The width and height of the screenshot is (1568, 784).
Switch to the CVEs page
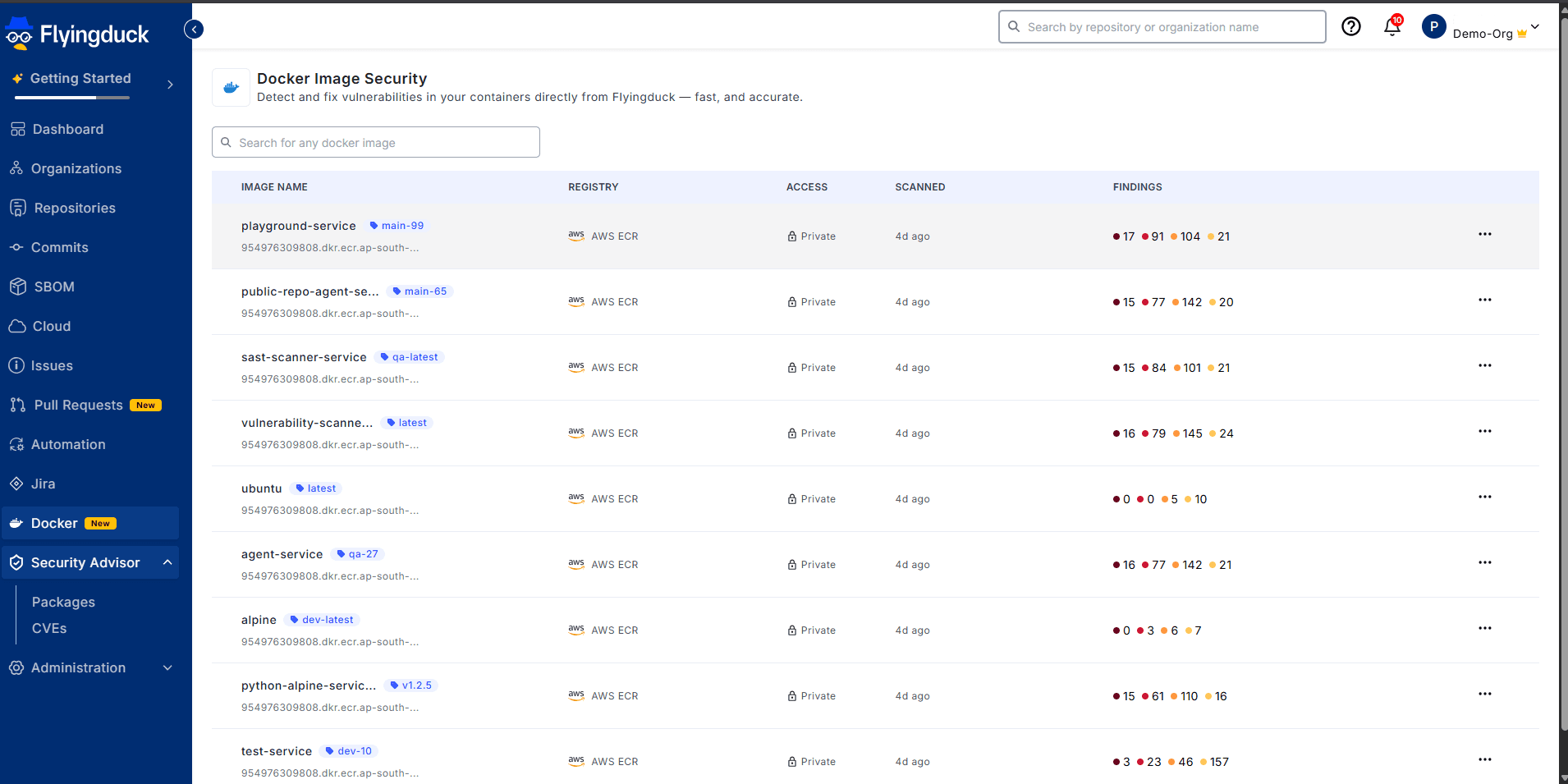[x=49, y=628]
